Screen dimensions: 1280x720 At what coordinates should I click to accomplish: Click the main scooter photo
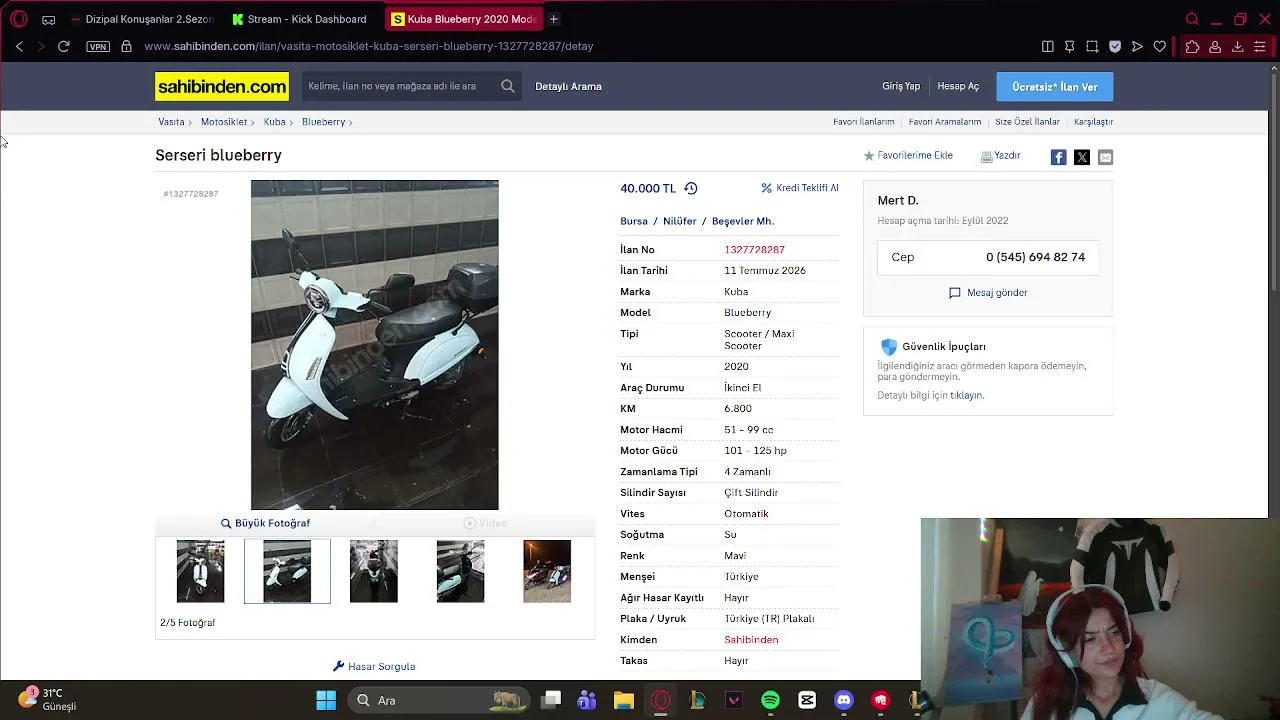pos(374,345)
